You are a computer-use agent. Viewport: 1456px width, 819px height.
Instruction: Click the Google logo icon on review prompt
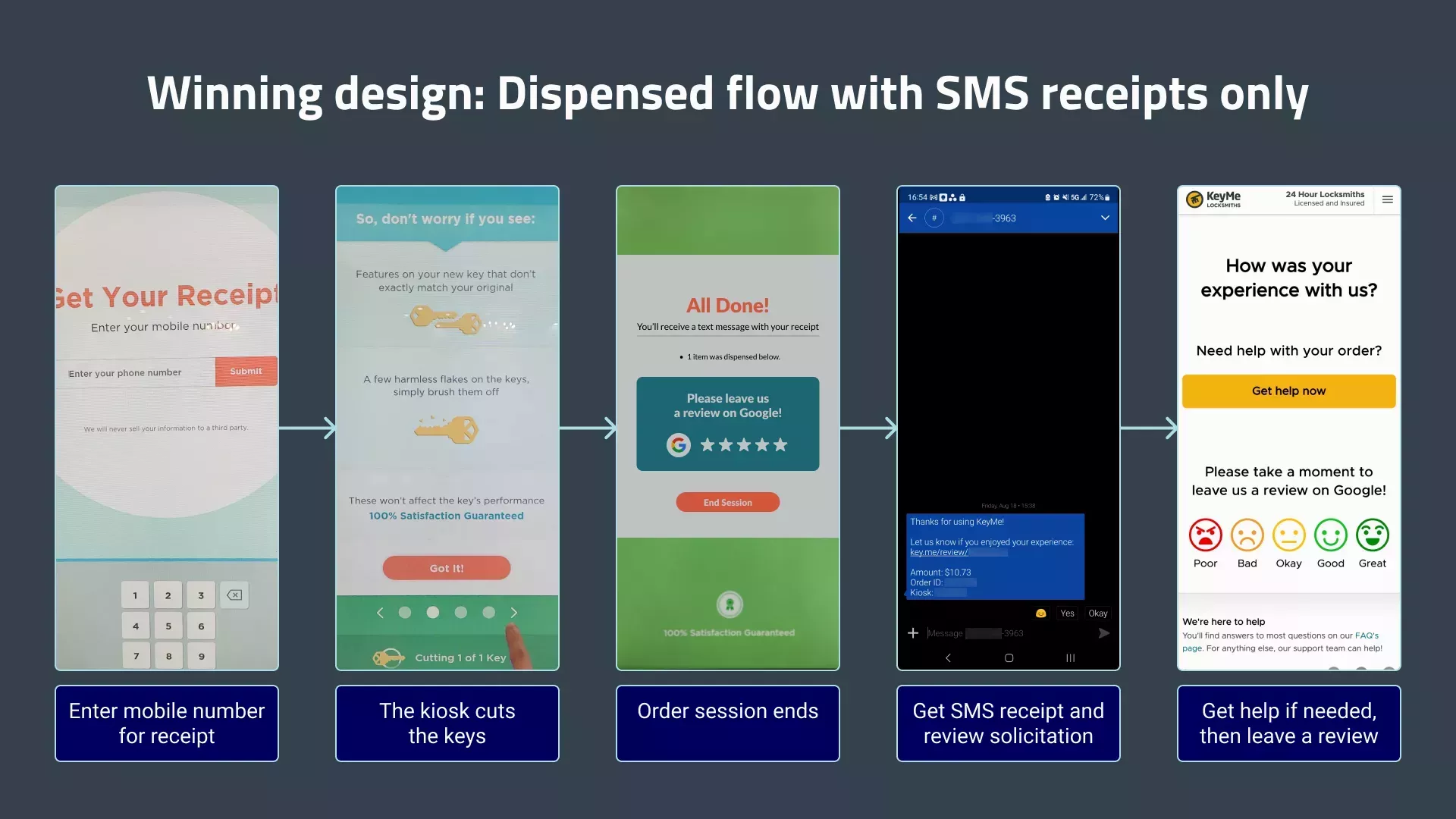(677, 444)
